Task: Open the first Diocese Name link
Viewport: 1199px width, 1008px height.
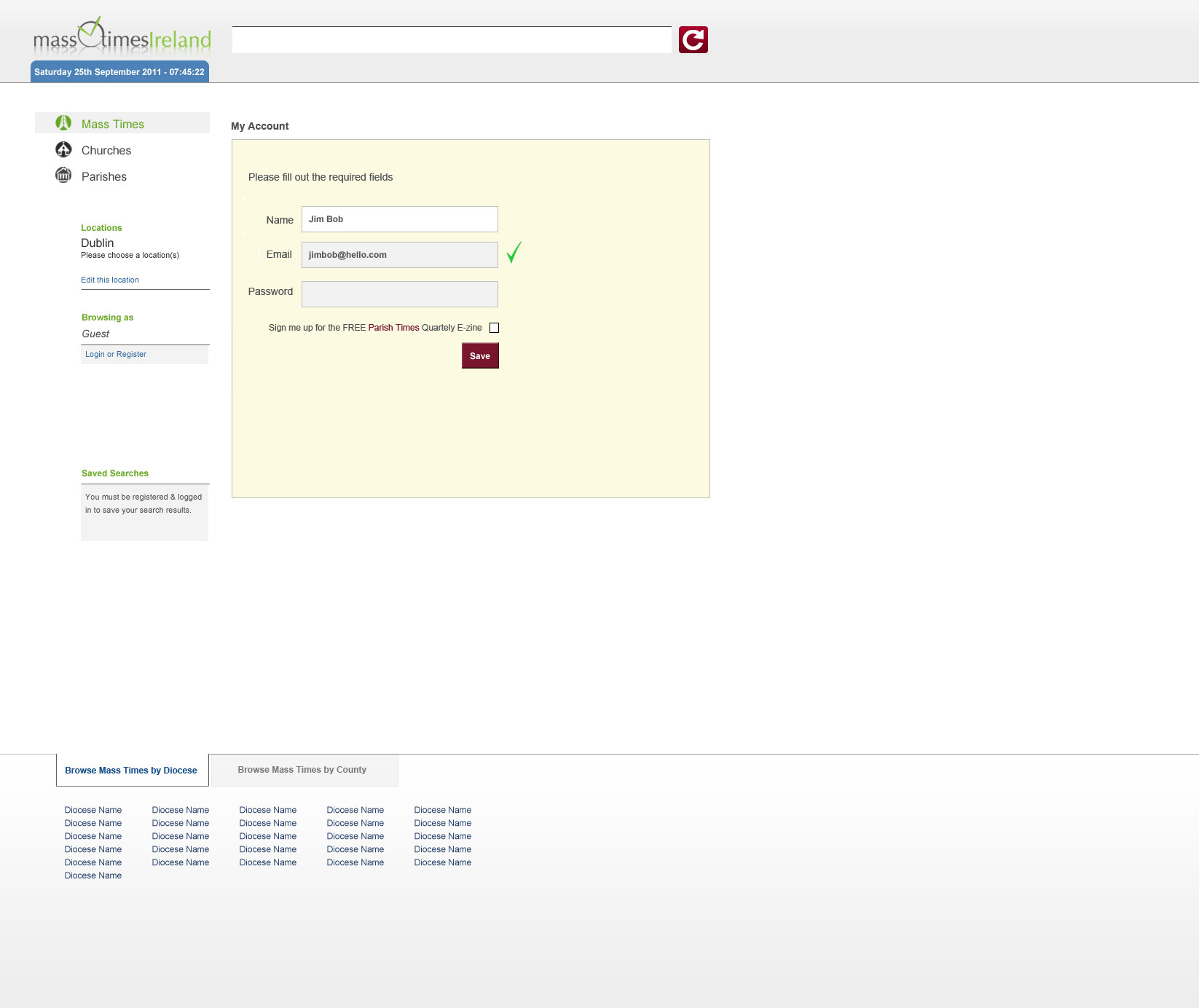Action: click(93, 810)
